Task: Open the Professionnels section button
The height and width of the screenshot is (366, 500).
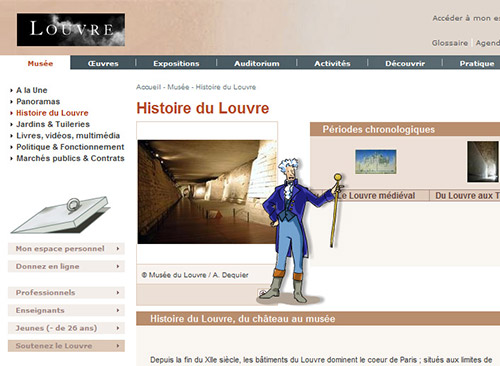Action: point(66,293)
